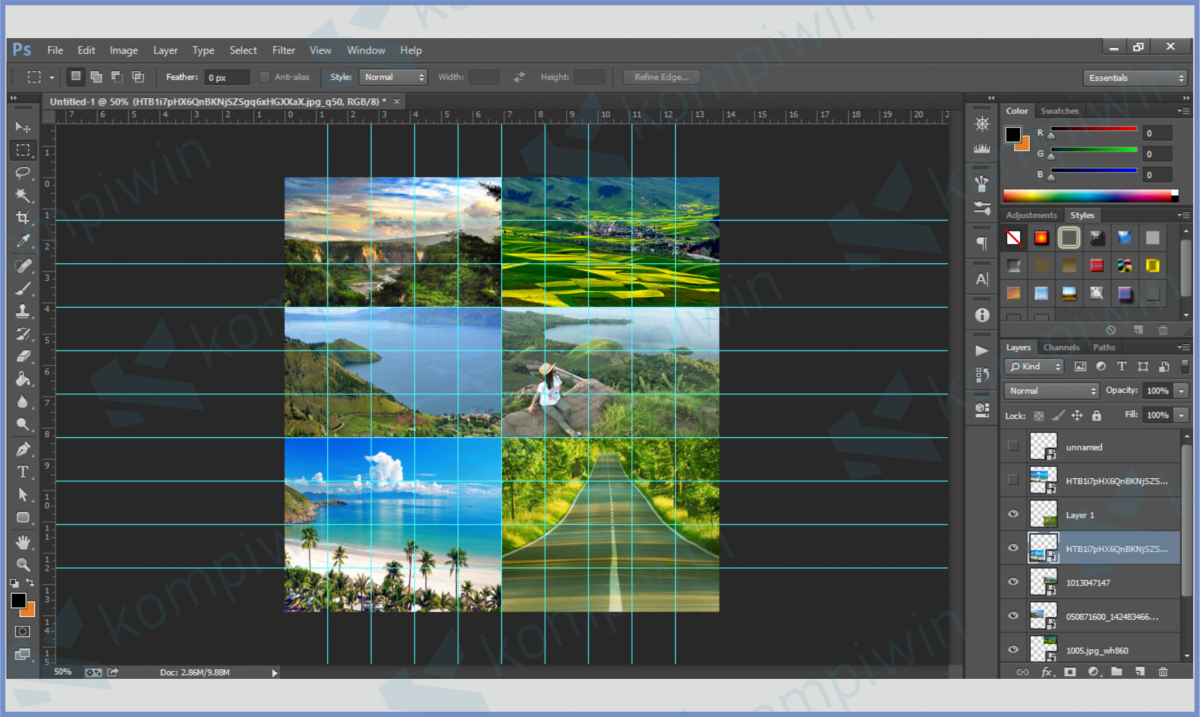Screen dimensions: 1200x717
Task: Click the color spectrum ramp bar
Action: tap(1090, 196)
